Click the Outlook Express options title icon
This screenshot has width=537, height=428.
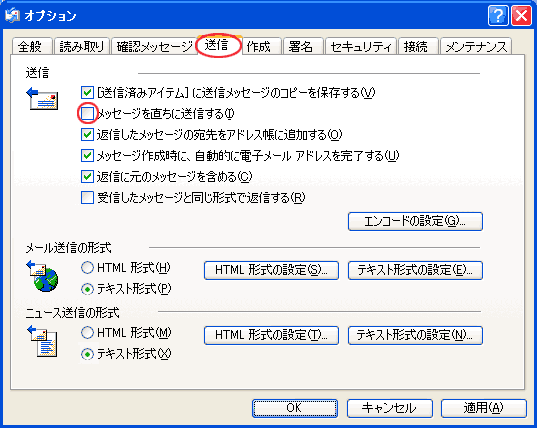[x=12, y=15]
